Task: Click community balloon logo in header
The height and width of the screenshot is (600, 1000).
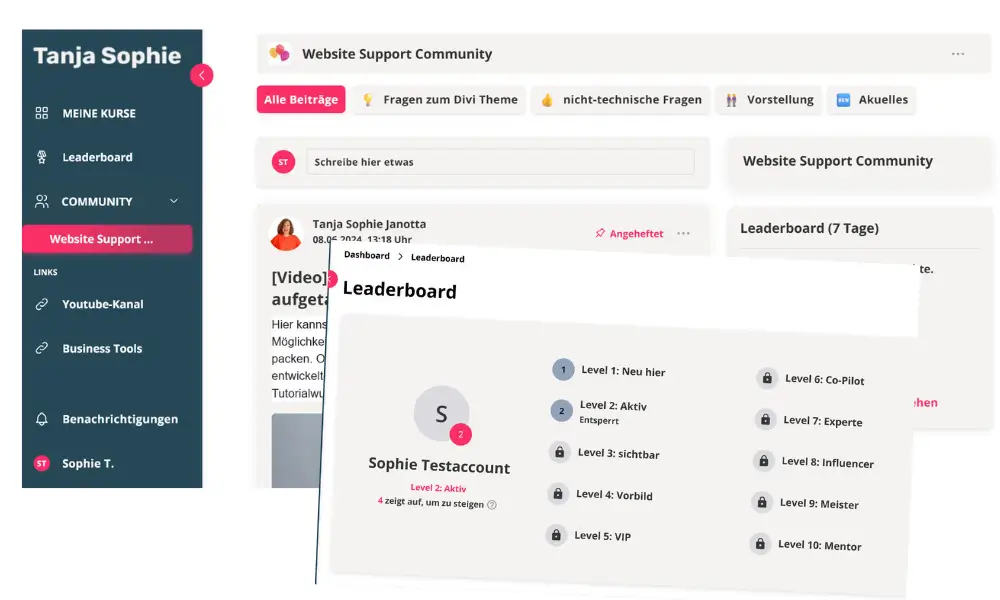Action: (279, 53)
